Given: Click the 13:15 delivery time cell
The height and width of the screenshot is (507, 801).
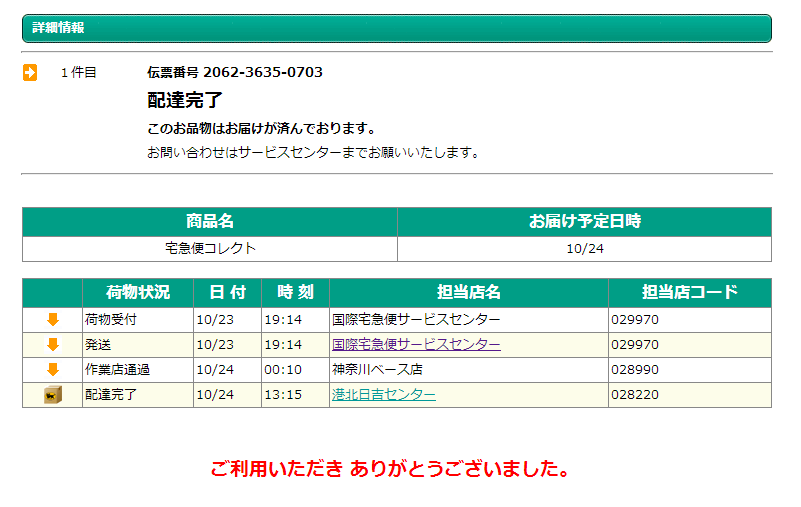Looking at the screenshot, I should pos(283,395).
